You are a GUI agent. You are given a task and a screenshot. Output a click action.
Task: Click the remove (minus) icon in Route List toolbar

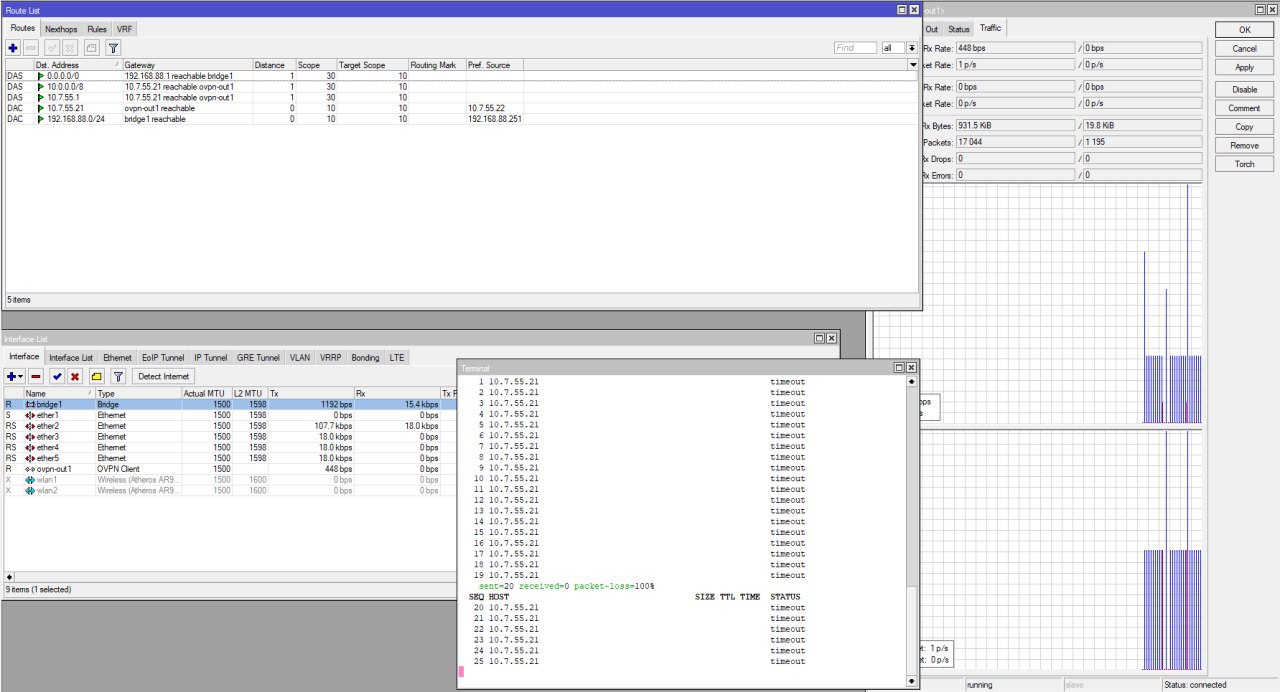[x=31, y=47]
